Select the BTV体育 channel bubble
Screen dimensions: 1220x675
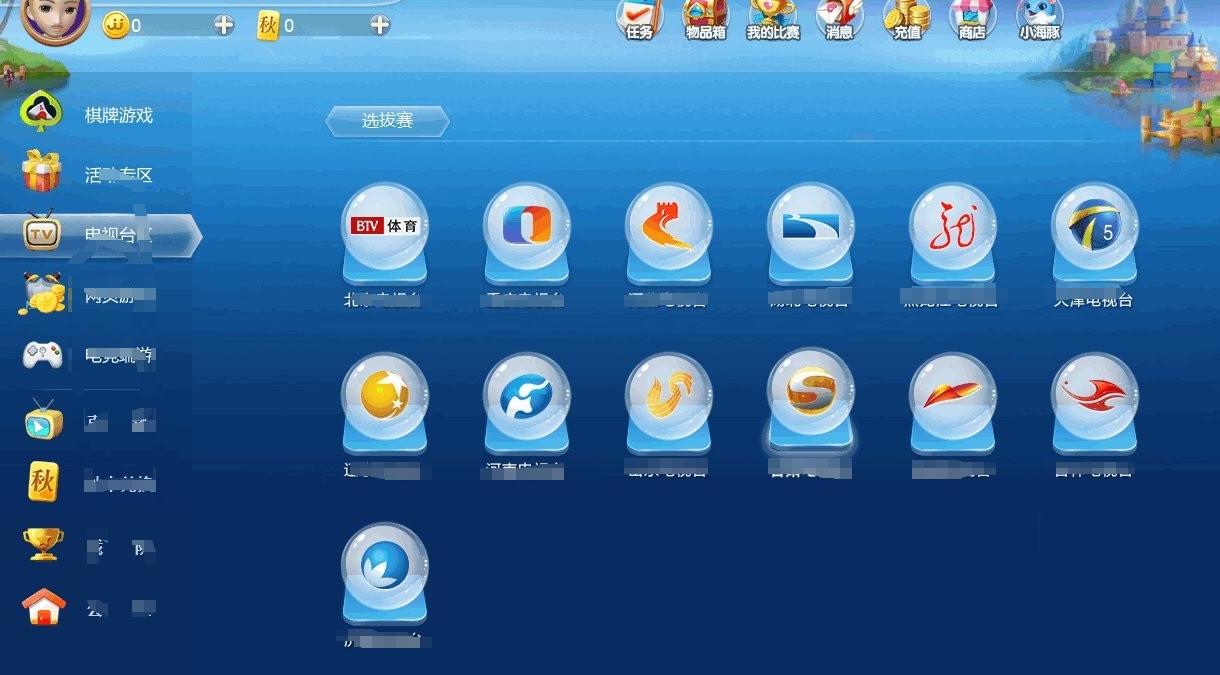(384, 228)
